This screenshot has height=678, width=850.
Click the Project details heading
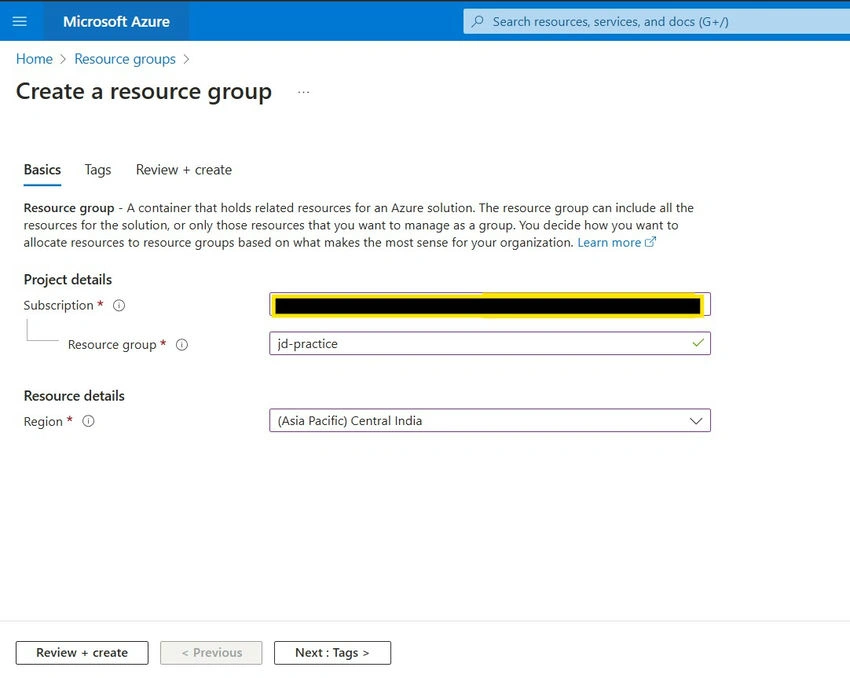pyautogui.click(x=68, y=280)
